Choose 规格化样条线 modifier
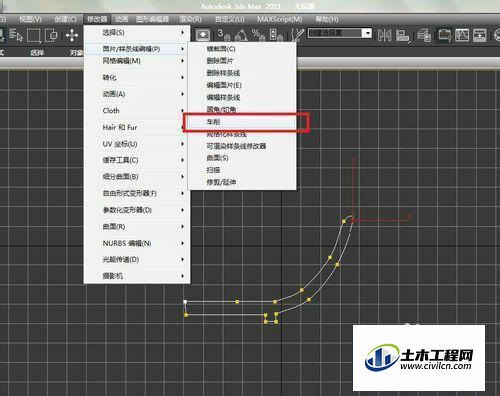Viewport: 500px width, 396px height. tap(242, 134)
